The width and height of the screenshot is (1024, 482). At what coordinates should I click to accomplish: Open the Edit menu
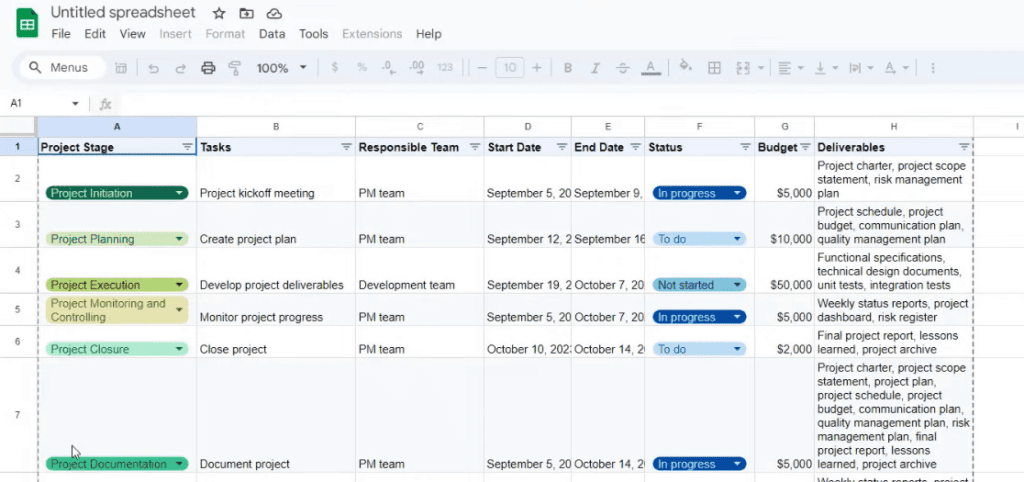(95, 34)
